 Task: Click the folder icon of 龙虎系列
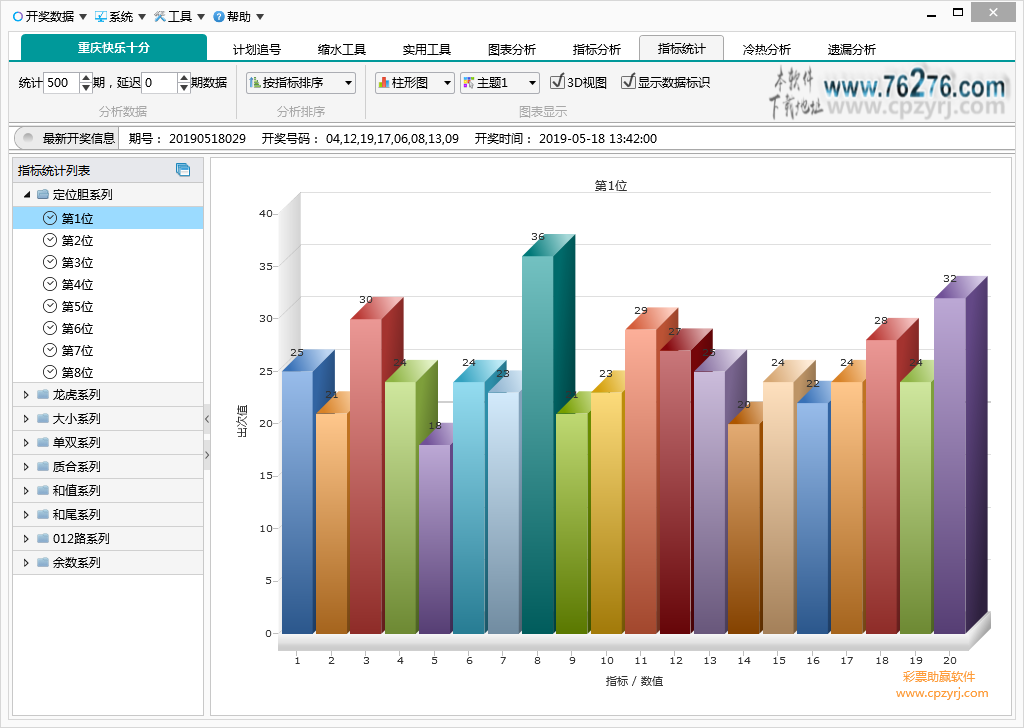[43, 394]
